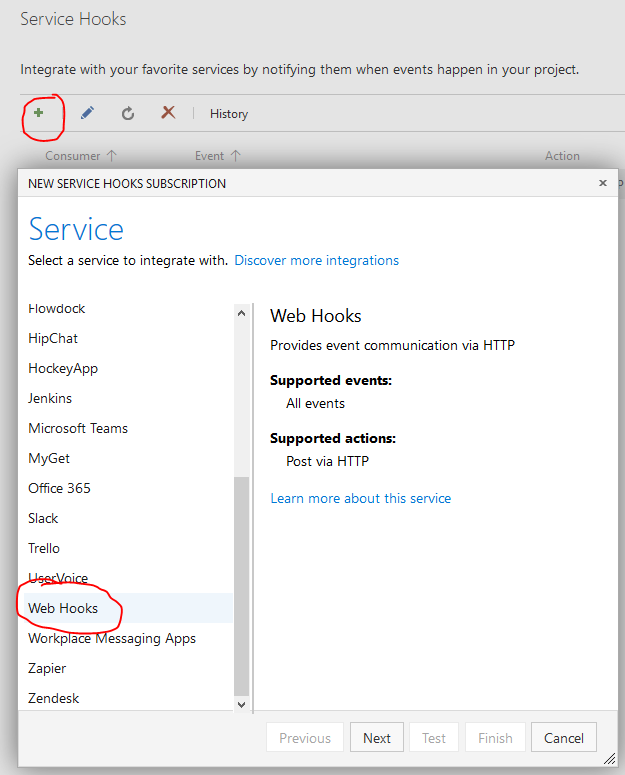Screen dimensions: 625x775
Task: Sort by the Consumer column header
Action: (80, 156)
